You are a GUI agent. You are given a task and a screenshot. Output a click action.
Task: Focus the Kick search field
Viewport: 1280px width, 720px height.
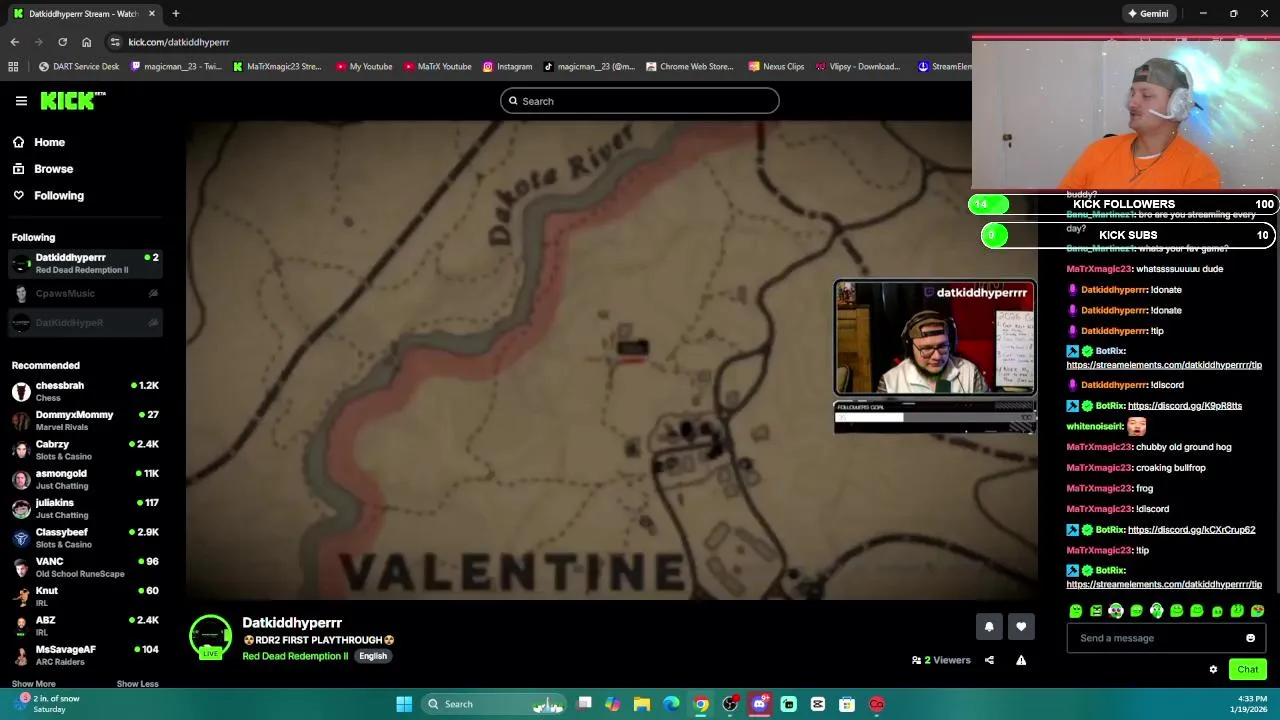[640, 101]
